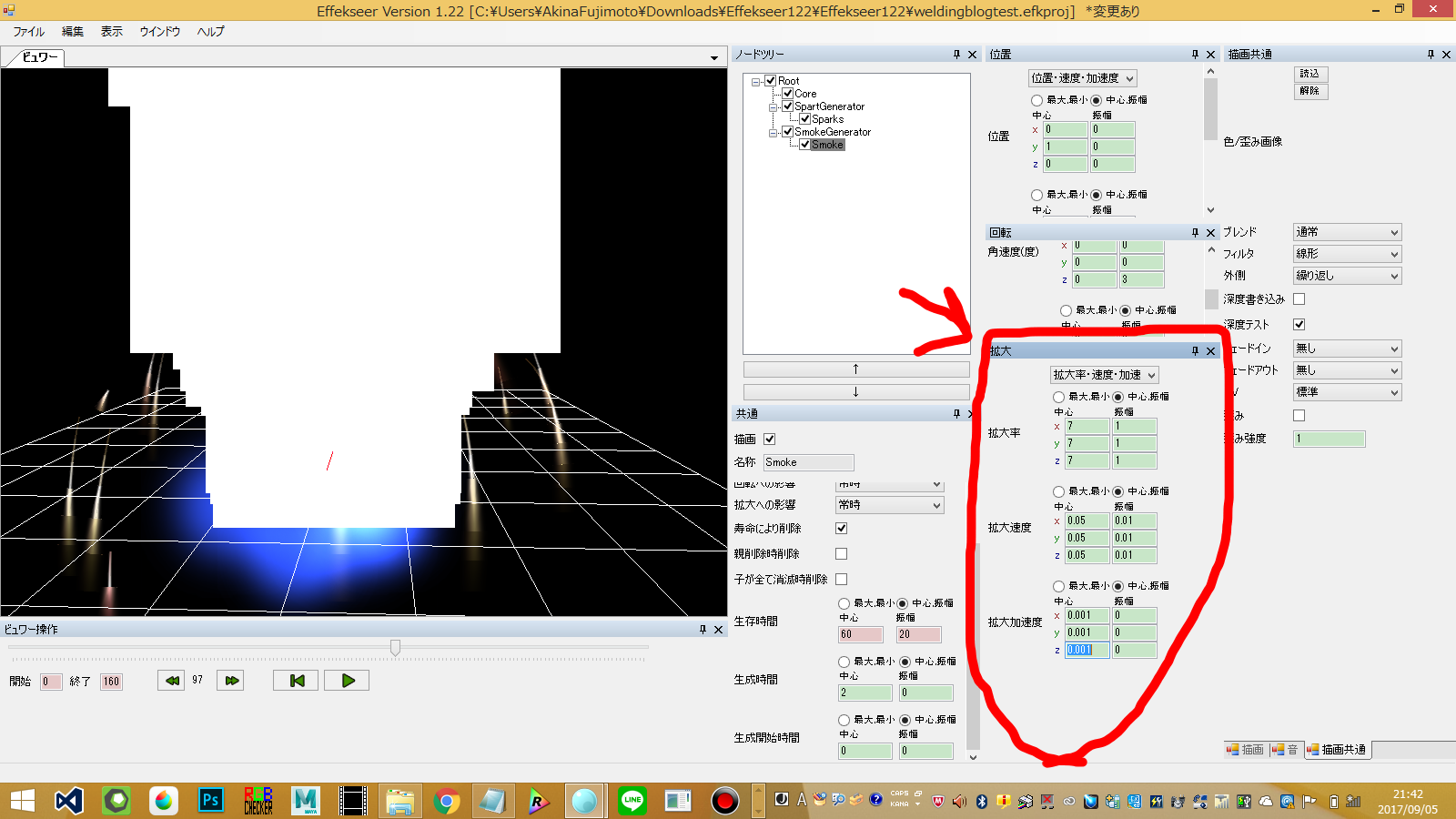
Task: Select the Smoke node in tree
Action: tap(827, 145)
